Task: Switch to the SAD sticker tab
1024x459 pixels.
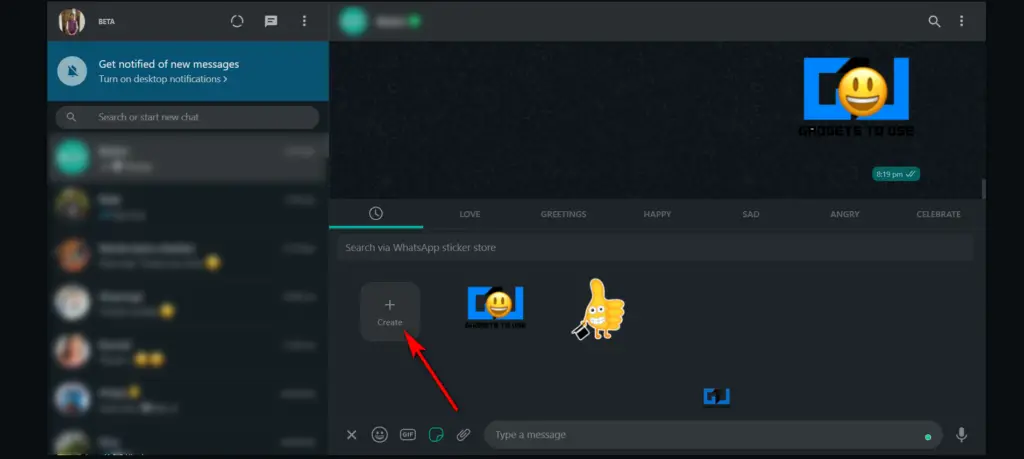Action: (751, 214)
